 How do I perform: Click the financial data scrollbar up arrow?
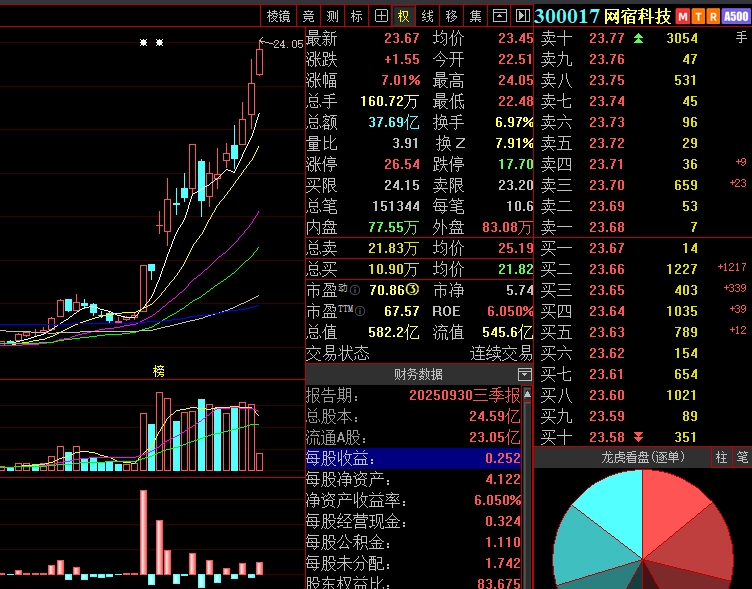527,394
